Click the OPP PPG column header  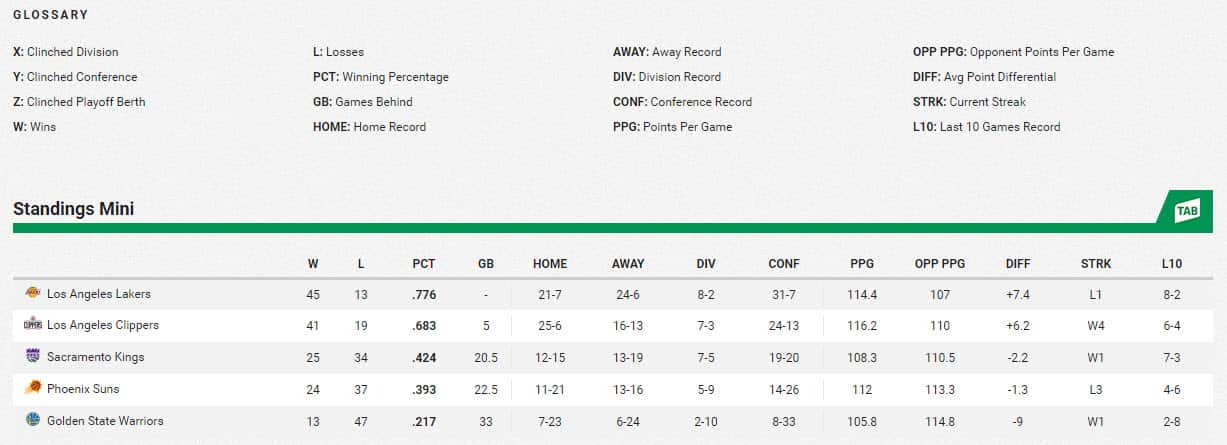tap(940, 264)
